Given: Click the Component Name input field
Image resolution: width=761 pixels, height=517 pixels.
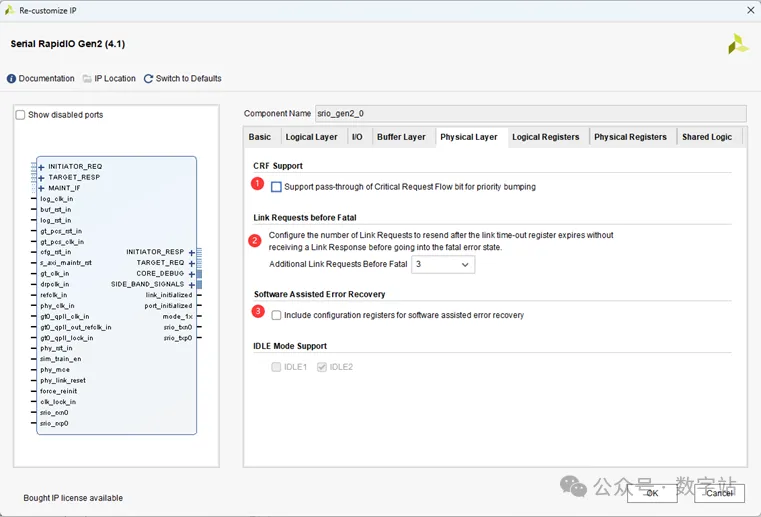Looking at the screenshot, I should pos(531,114).
